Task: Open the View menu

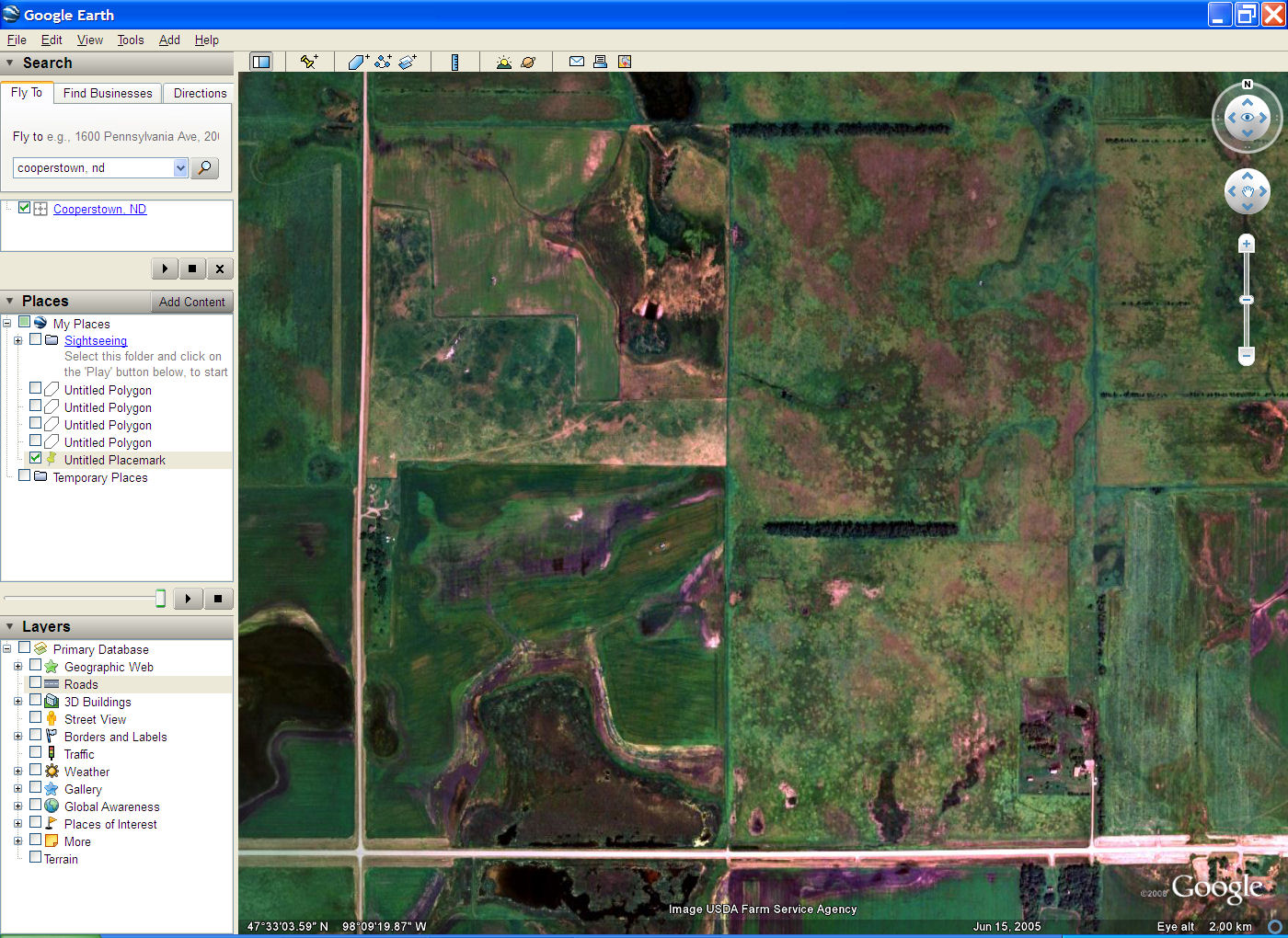Action: [x=90, y=40]
